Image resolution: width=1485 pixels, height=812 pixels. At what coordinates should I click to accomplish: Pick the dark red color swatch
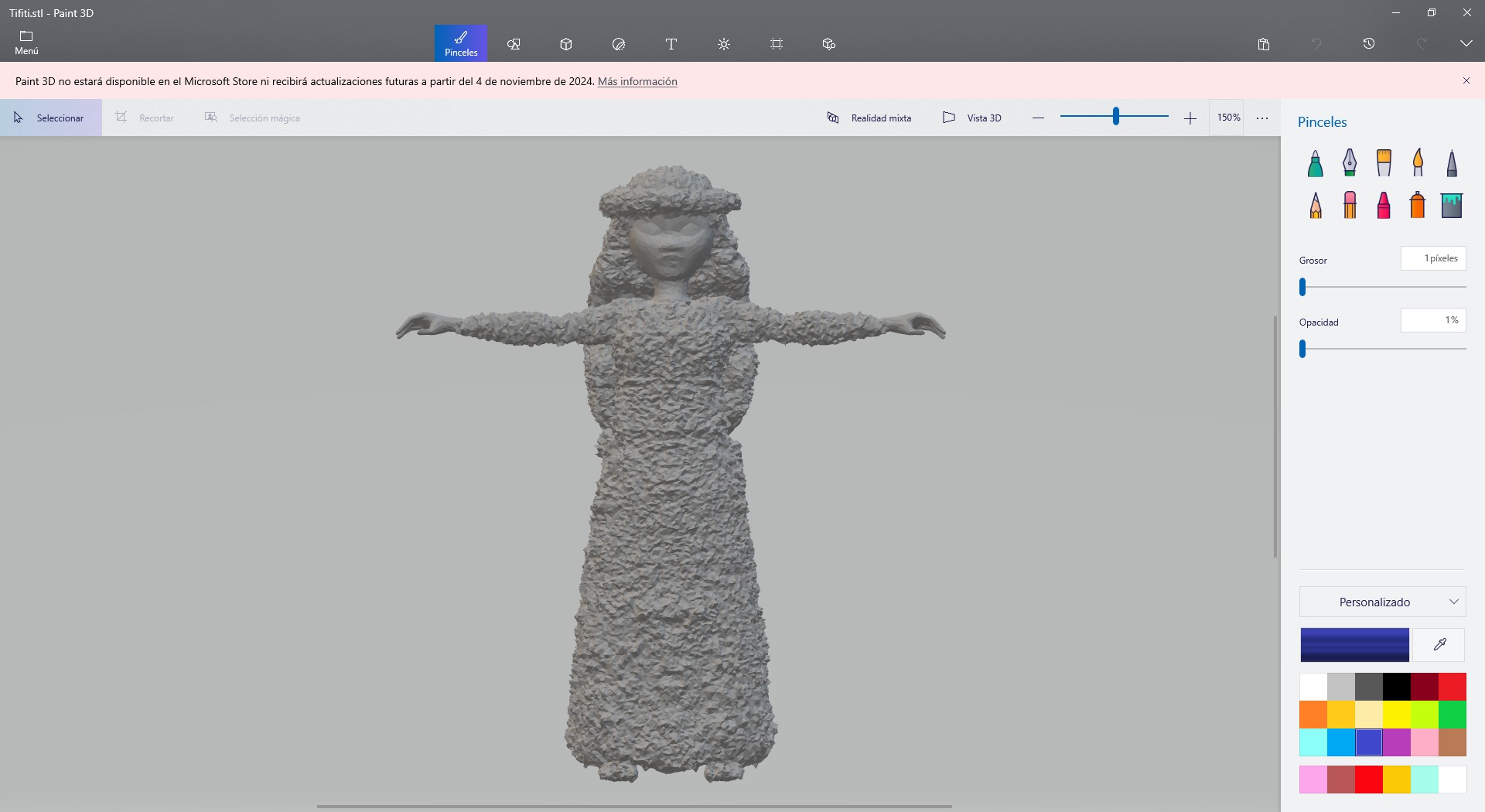coord(1425,687)
